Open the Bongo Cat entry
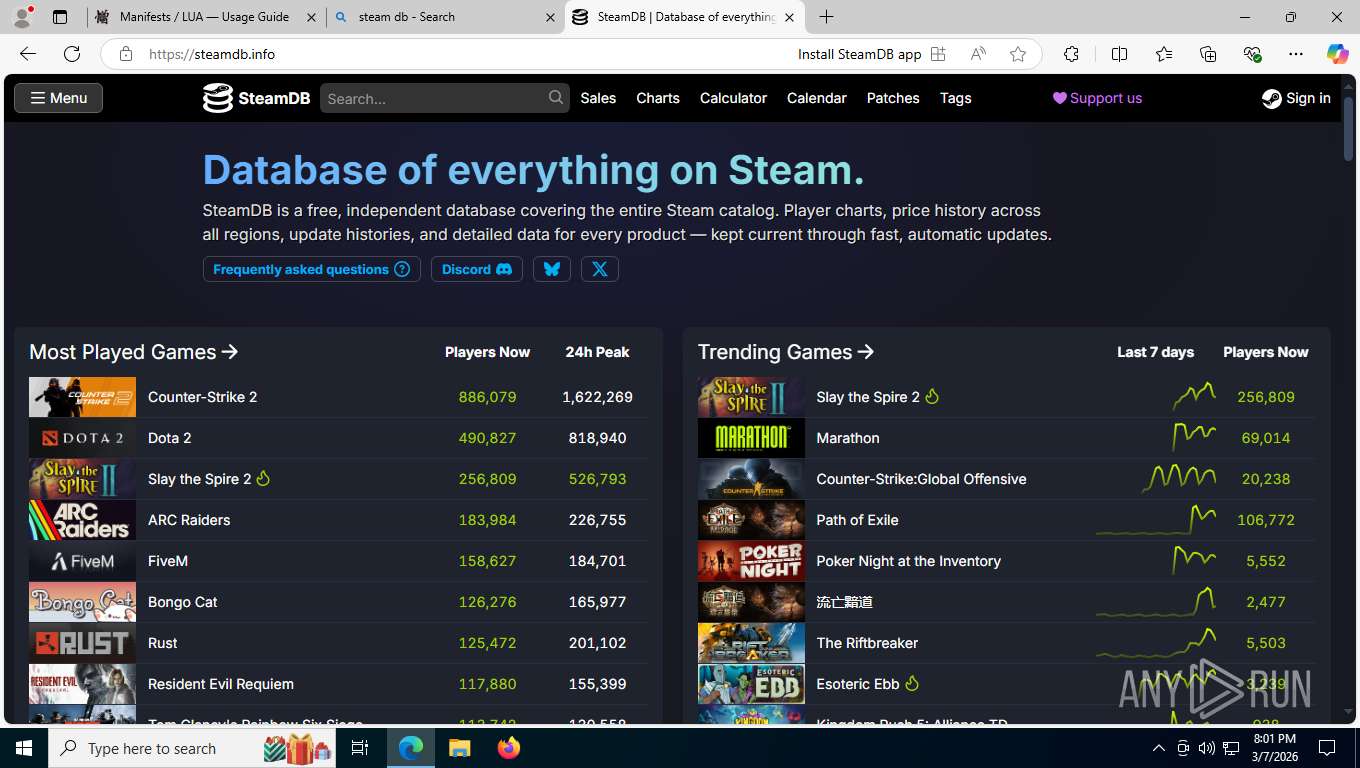This screenshot has height=768, width=1360. tap(183, 602)
